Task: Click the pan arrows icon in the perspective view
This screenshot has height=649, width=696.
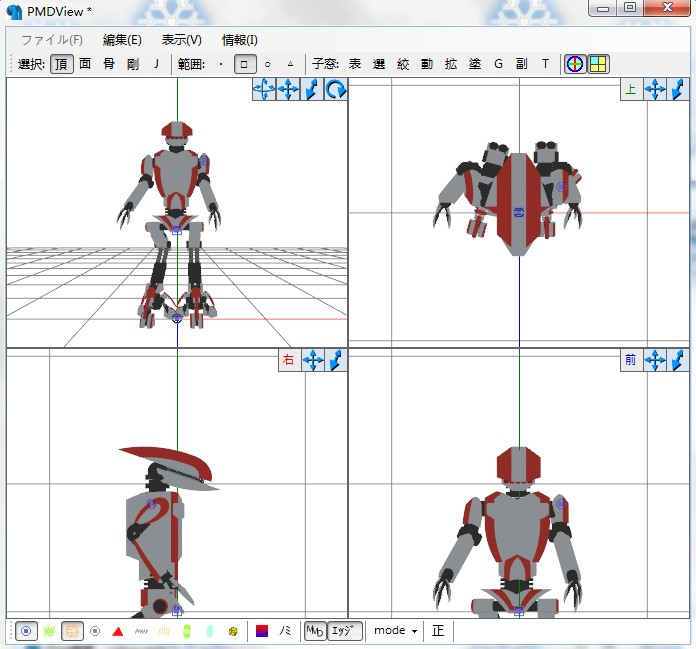Action: [288, 89]
